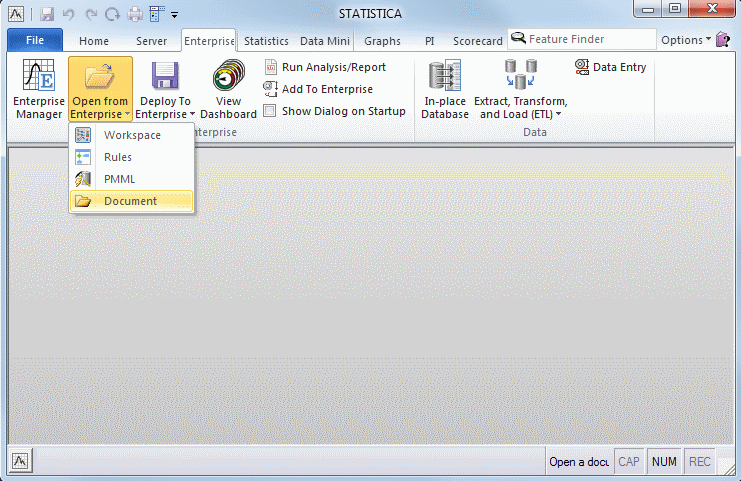Screen dimensions: 741x481
Task: Click Extract, Transform, and Load (ETL) icon
Action: pyautogui.click(x=520, y=75)
